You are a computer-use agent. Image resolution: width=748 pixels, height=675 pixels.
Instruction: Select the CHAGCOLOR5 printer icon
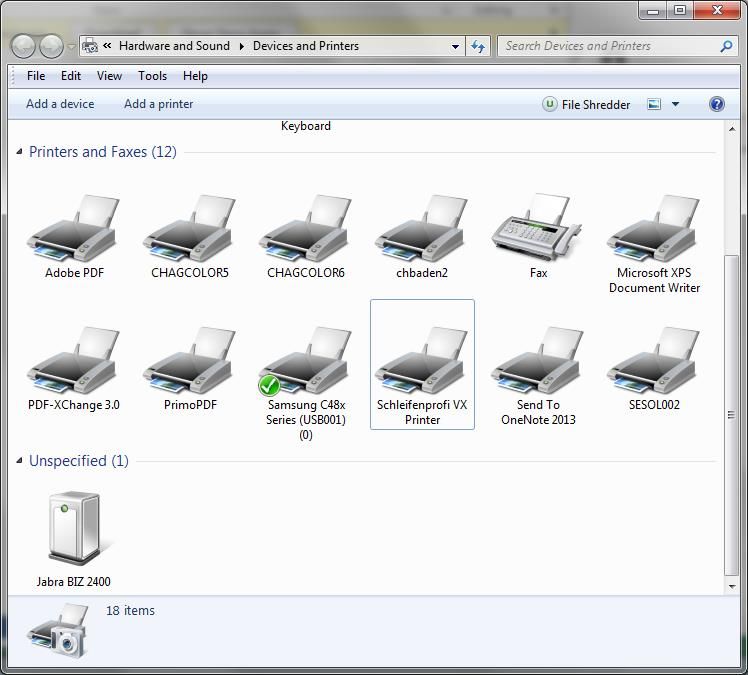click(x=189, y=228)
